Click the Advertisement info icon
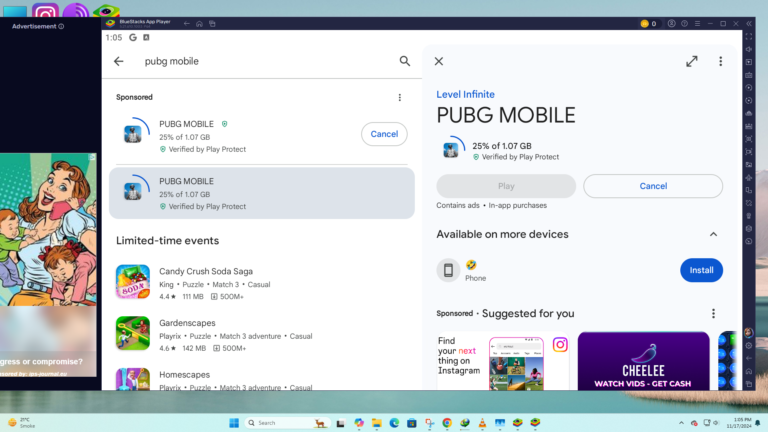This screenshot has width=768, height=432. click(61, 26)
